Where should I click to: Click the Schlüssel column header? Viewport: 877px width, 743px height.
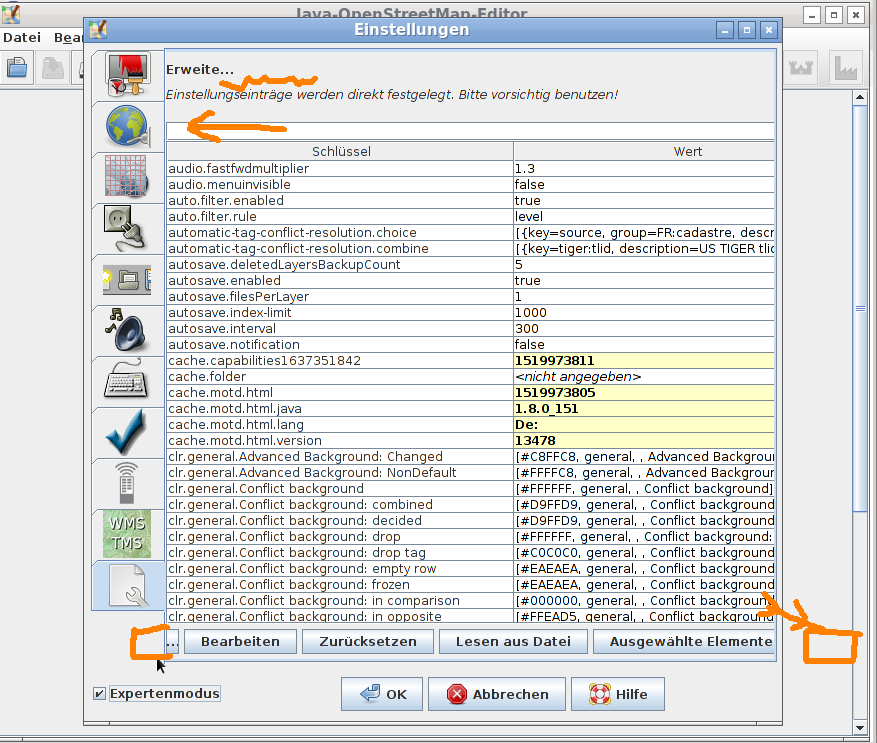(340, 152)
